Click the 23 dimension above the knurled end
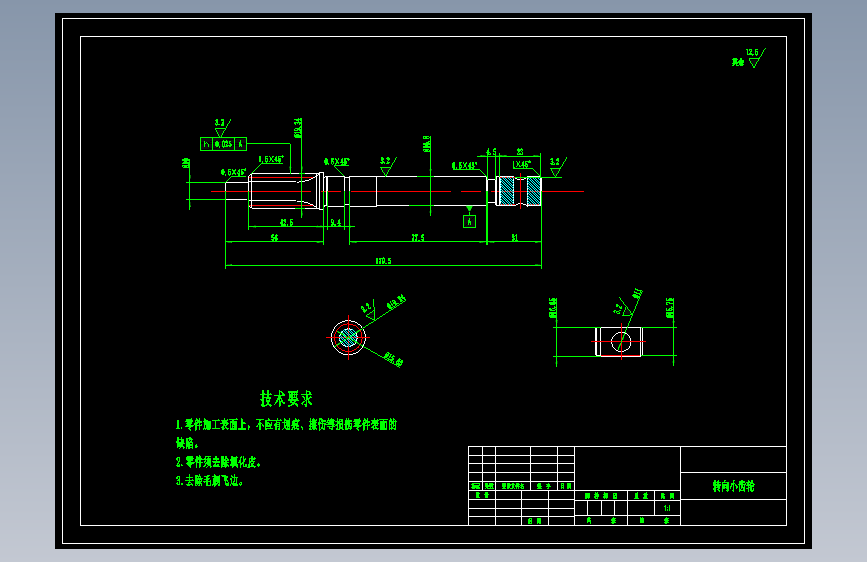Screen dimensions: 867x562 520,152
